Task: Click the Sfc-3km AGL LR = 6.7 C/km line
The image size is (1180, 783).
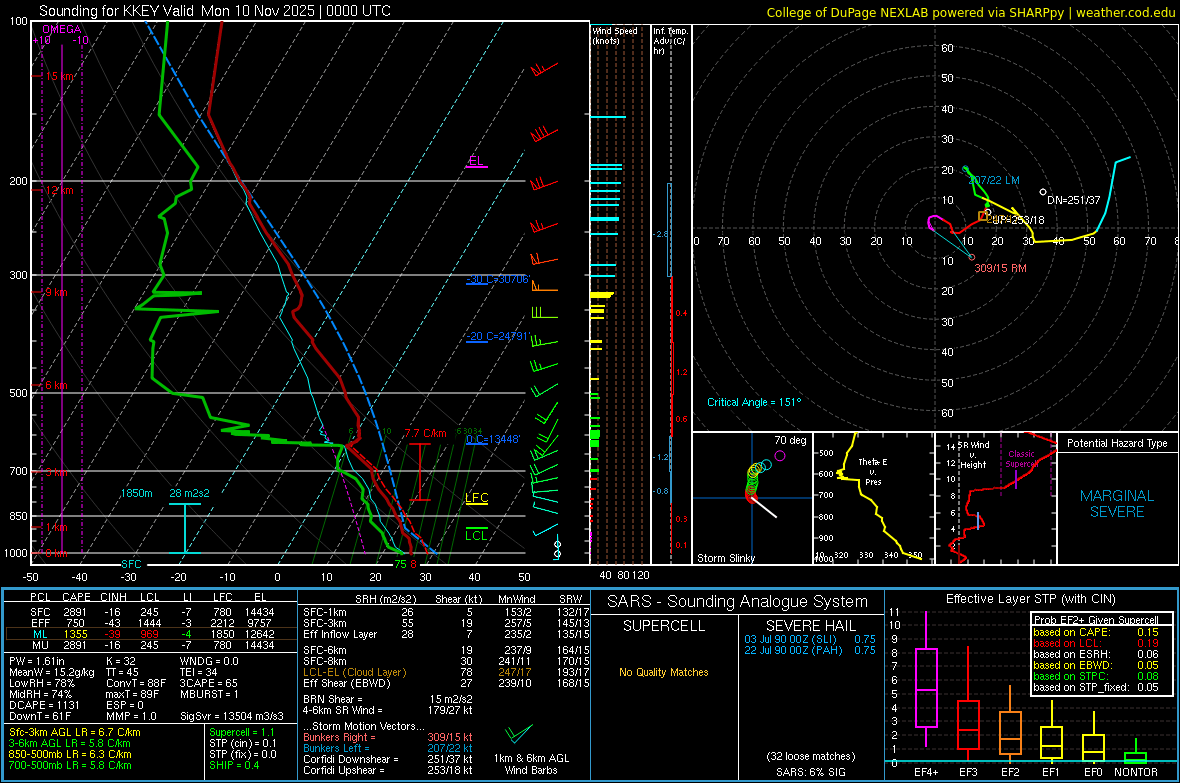Action: coord(75,732)
